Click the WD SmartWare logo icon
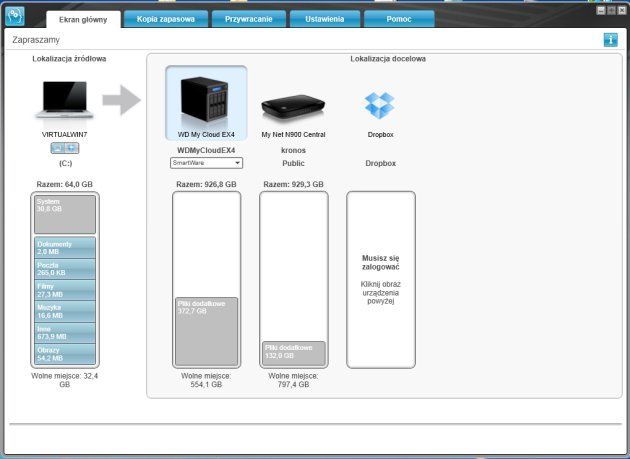This screenshot has height=459, width=630. tap(15, 16)
